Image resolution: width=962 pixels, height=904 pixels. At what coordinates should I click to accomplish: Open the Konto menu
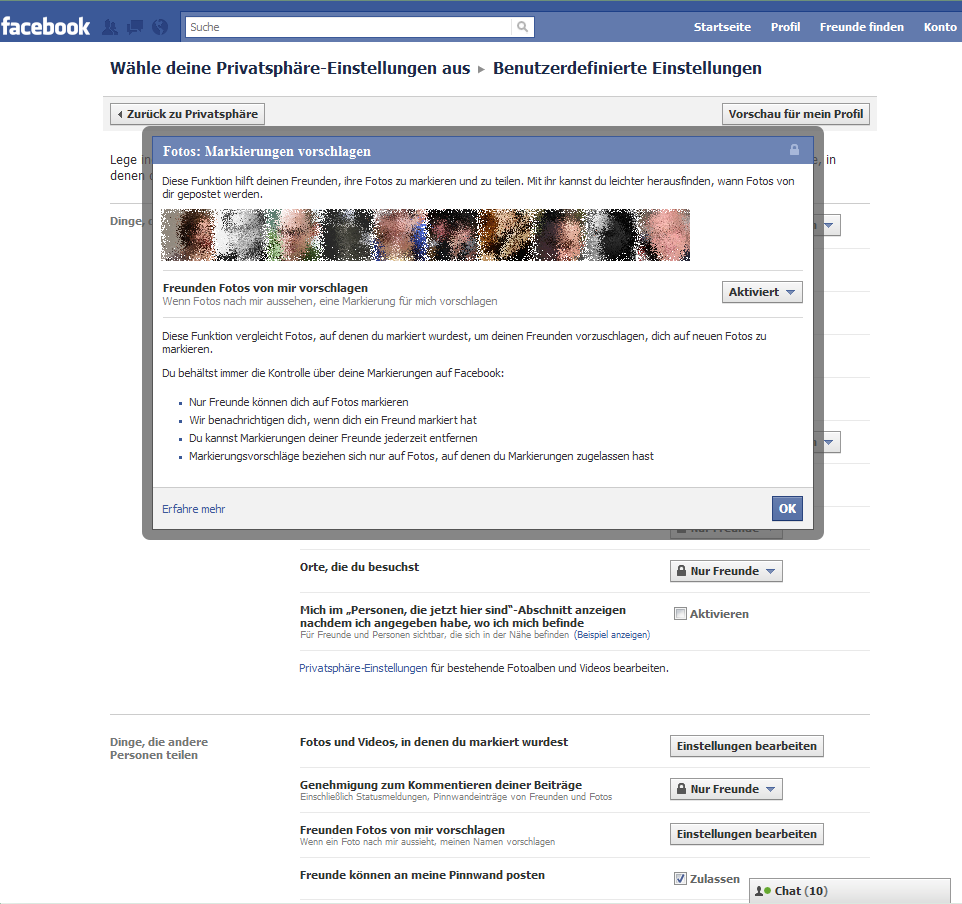[940, 27]
